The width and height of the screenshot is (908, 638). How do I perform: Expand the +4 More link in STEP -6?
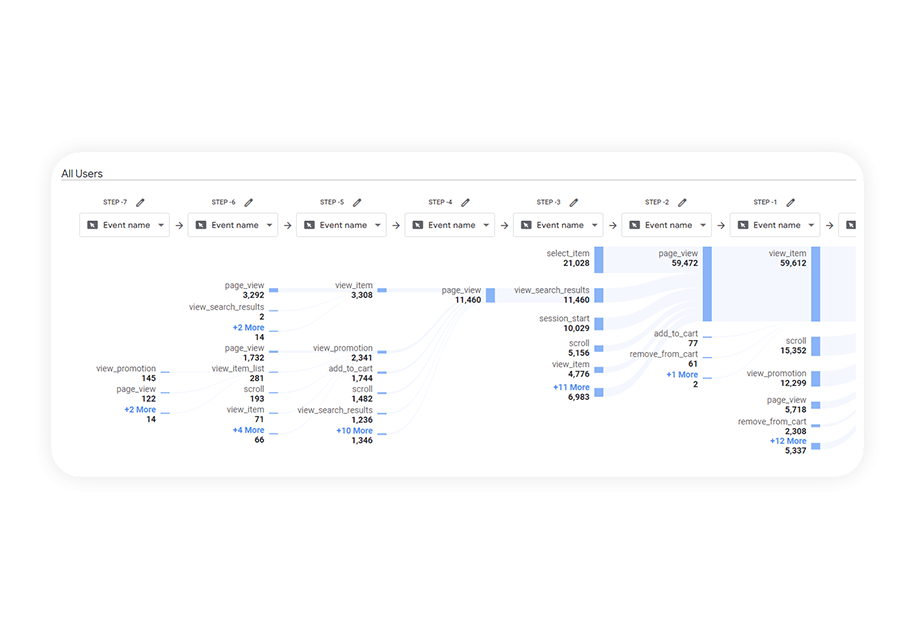(248, 430)
